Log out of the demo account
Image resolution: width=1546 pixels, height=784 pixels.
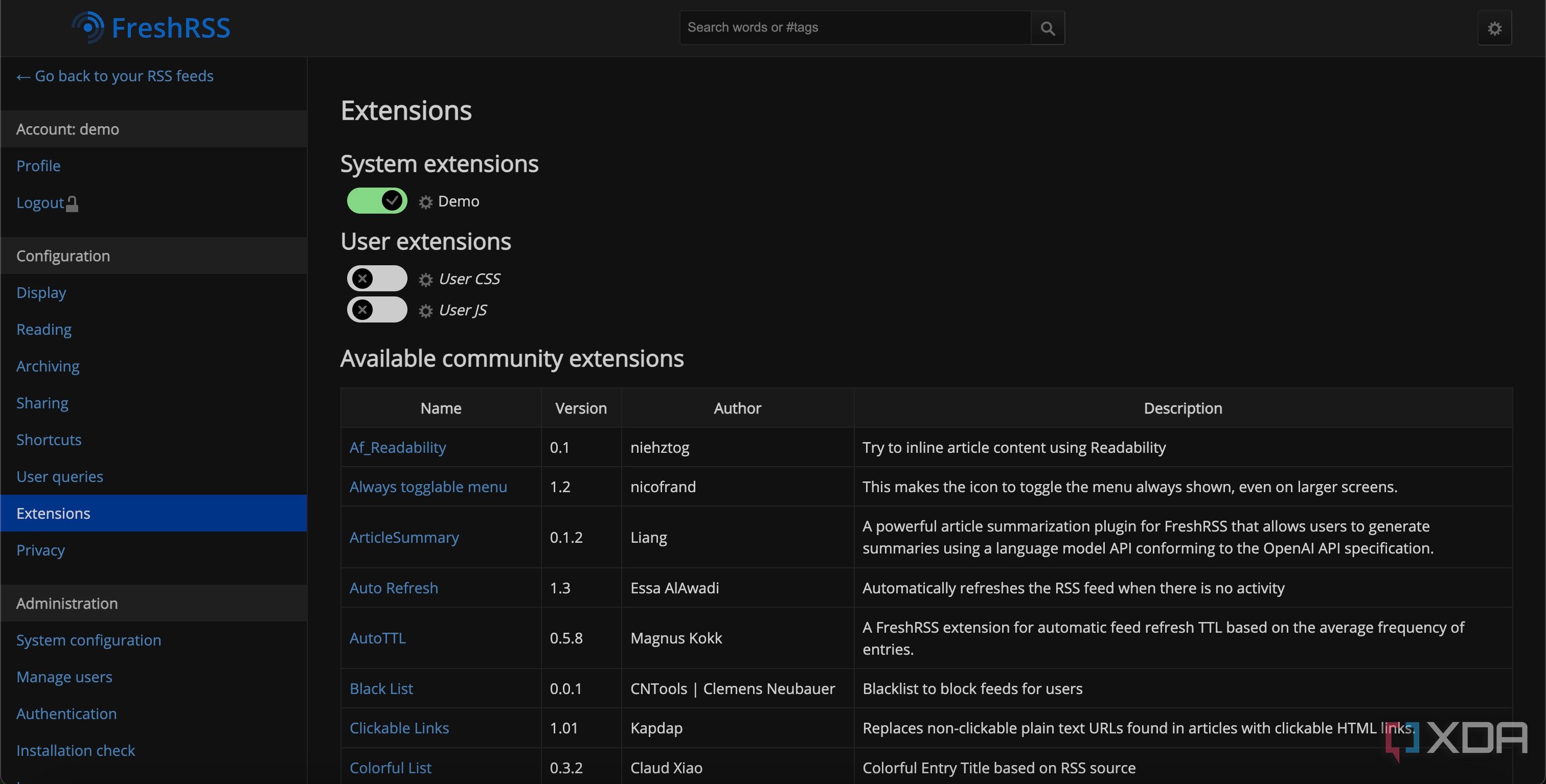click(47, 203)
